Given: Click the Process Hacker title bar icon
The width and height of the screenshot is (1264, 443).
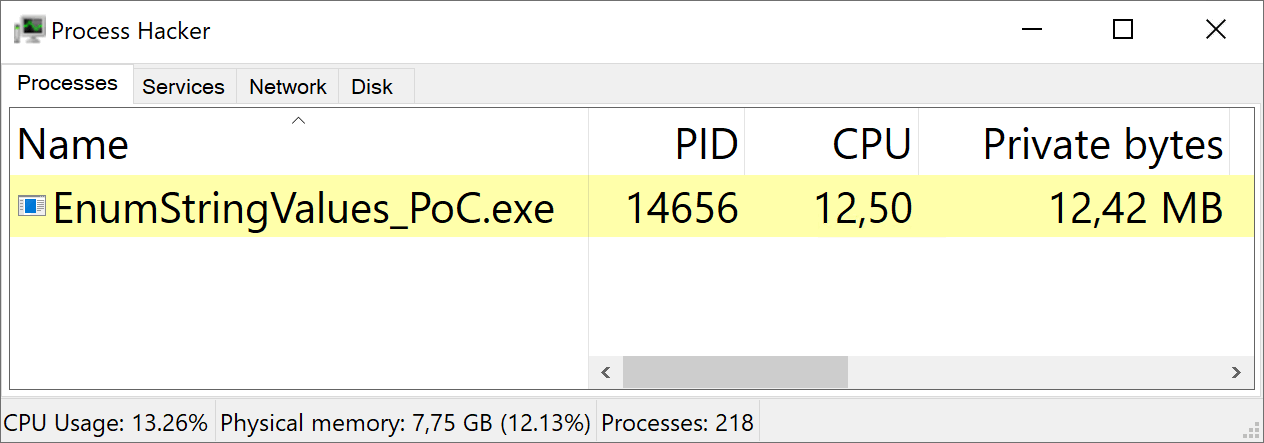Looking at the screenshot, I should click(28, 30).
